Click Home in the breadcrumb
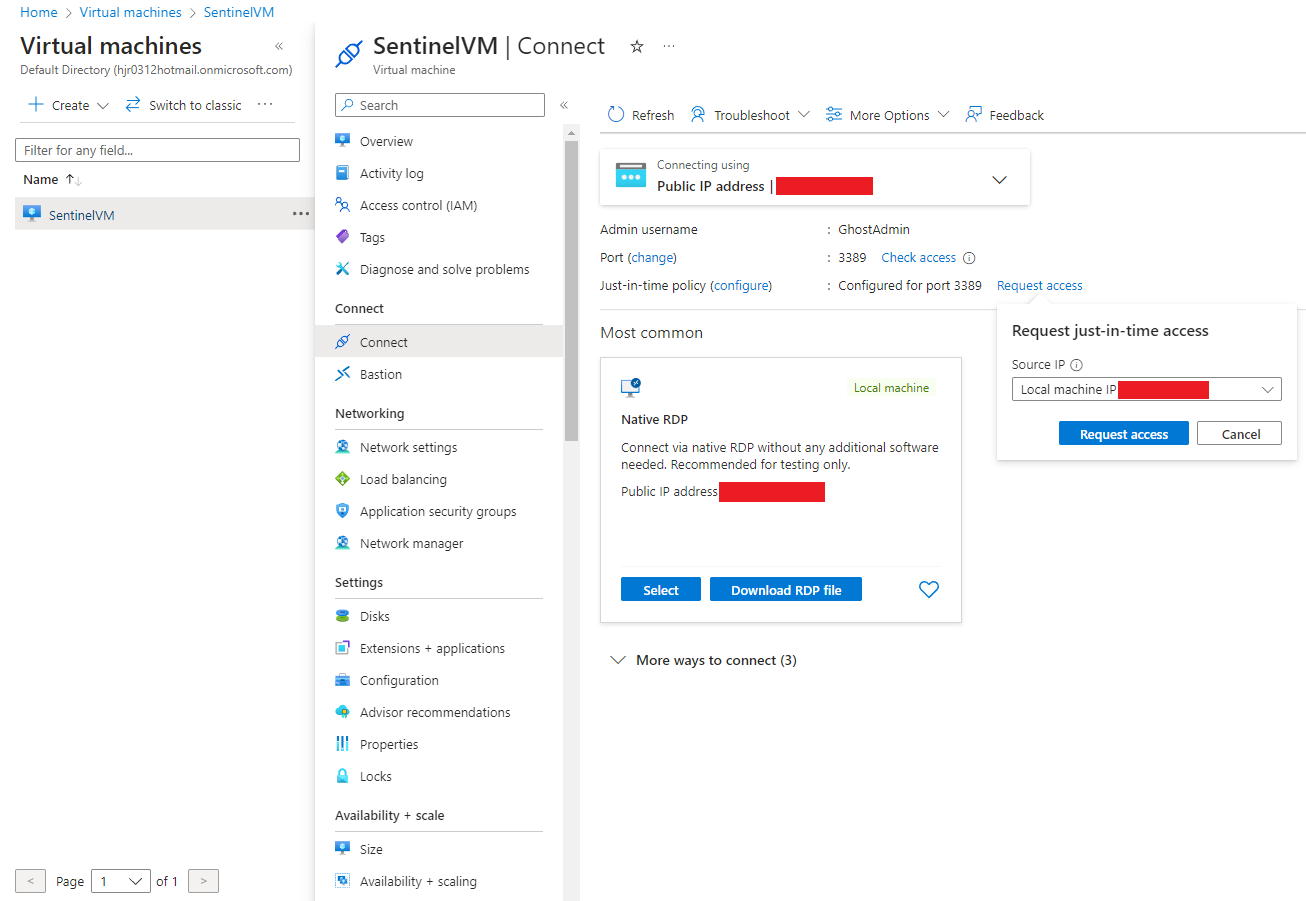This screenshot has width=1306, height=901. (39, 12)
